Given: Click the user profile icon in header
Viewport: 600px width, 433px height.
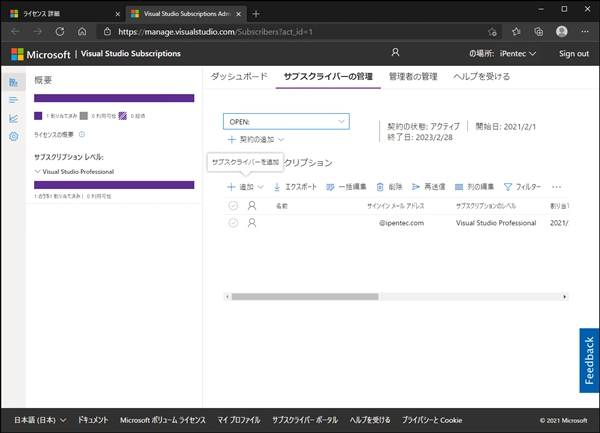Looking at the screenshot, I should (x=395, y=52).
